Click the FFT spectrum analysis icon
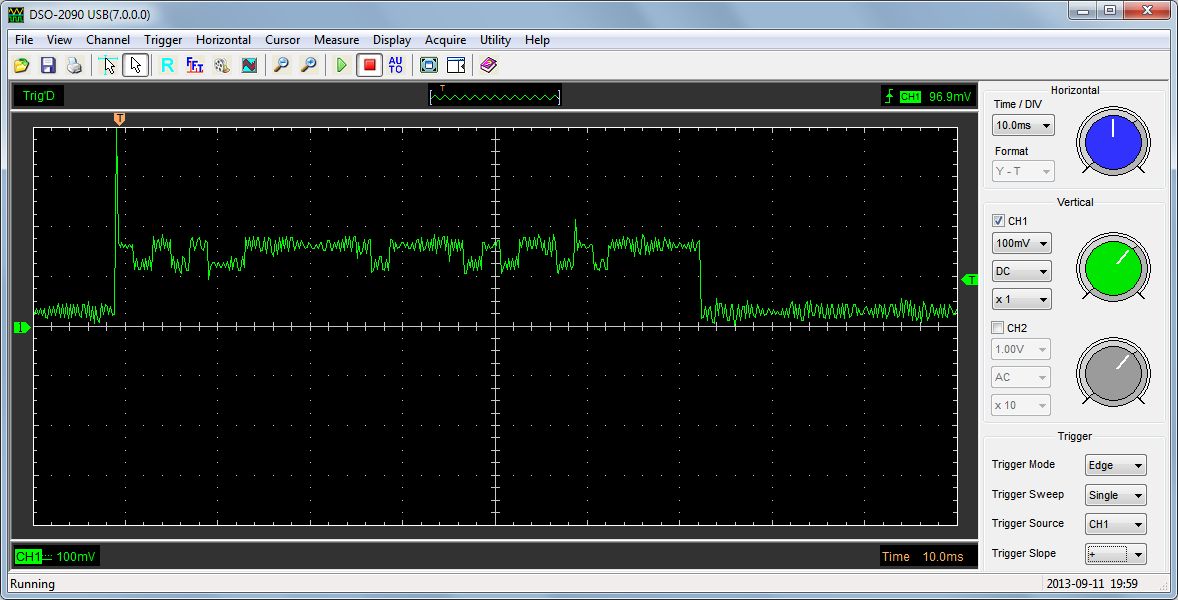The width and height of the screenshot is (1178, 600). [x=195, y=65]
